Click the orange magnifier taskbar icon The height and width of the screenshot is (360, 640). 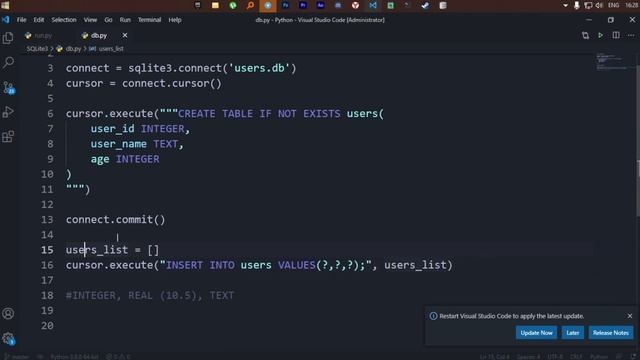tap(250, 5)
